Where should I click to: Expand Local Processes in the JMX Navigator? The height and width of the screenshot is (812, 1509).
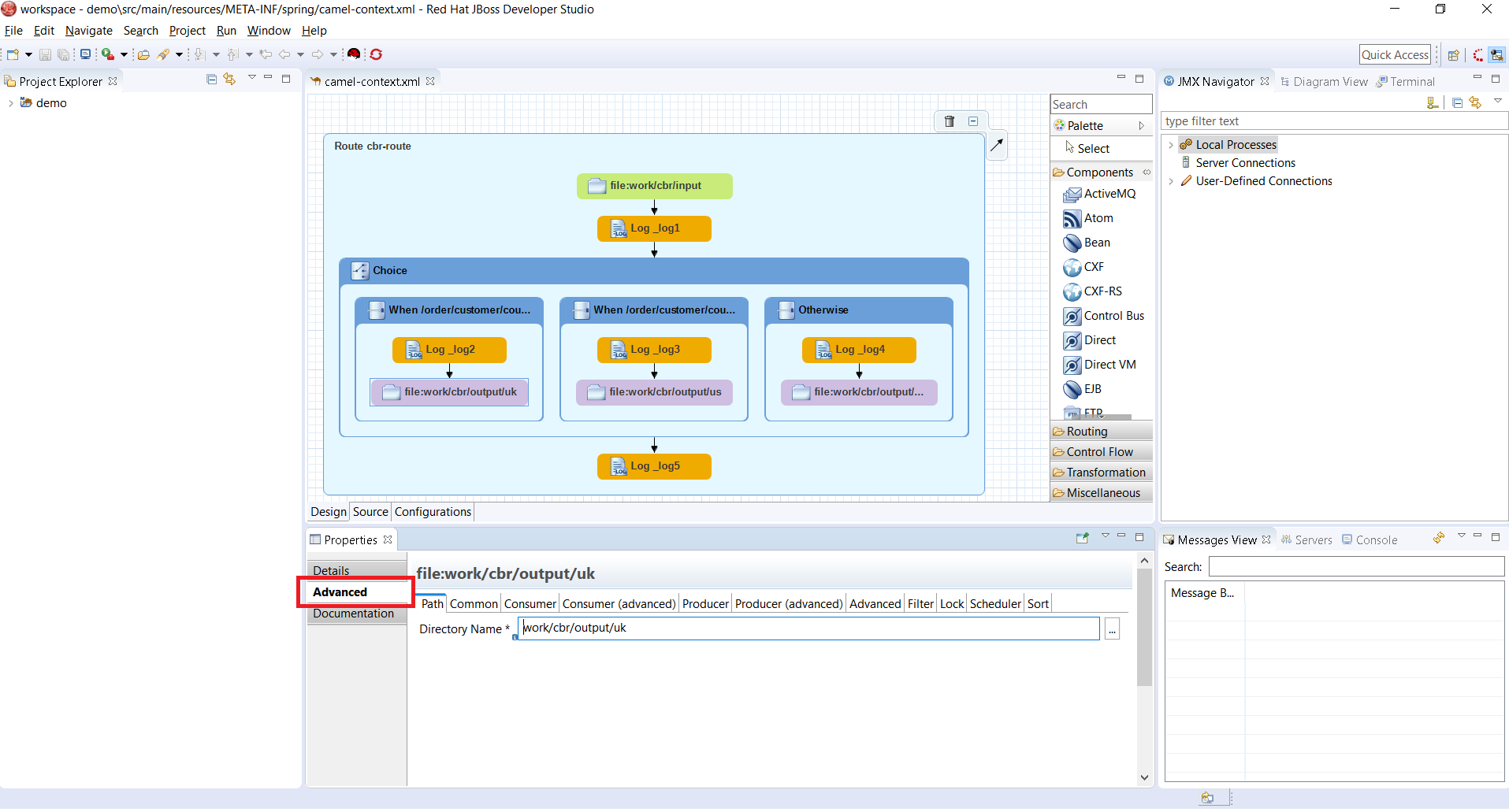click(1171, 145)
